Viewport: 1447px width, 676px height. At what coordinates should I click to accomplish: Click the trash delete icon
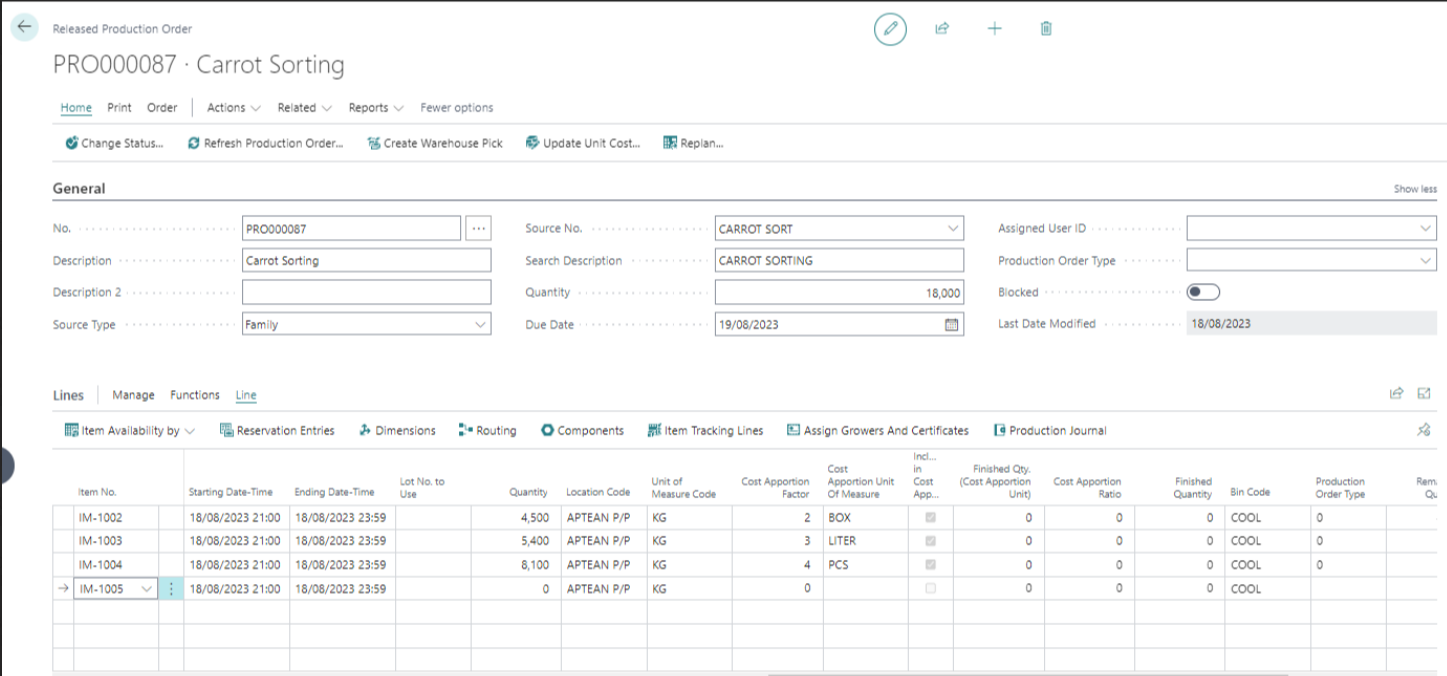[x=1046, y=29]
